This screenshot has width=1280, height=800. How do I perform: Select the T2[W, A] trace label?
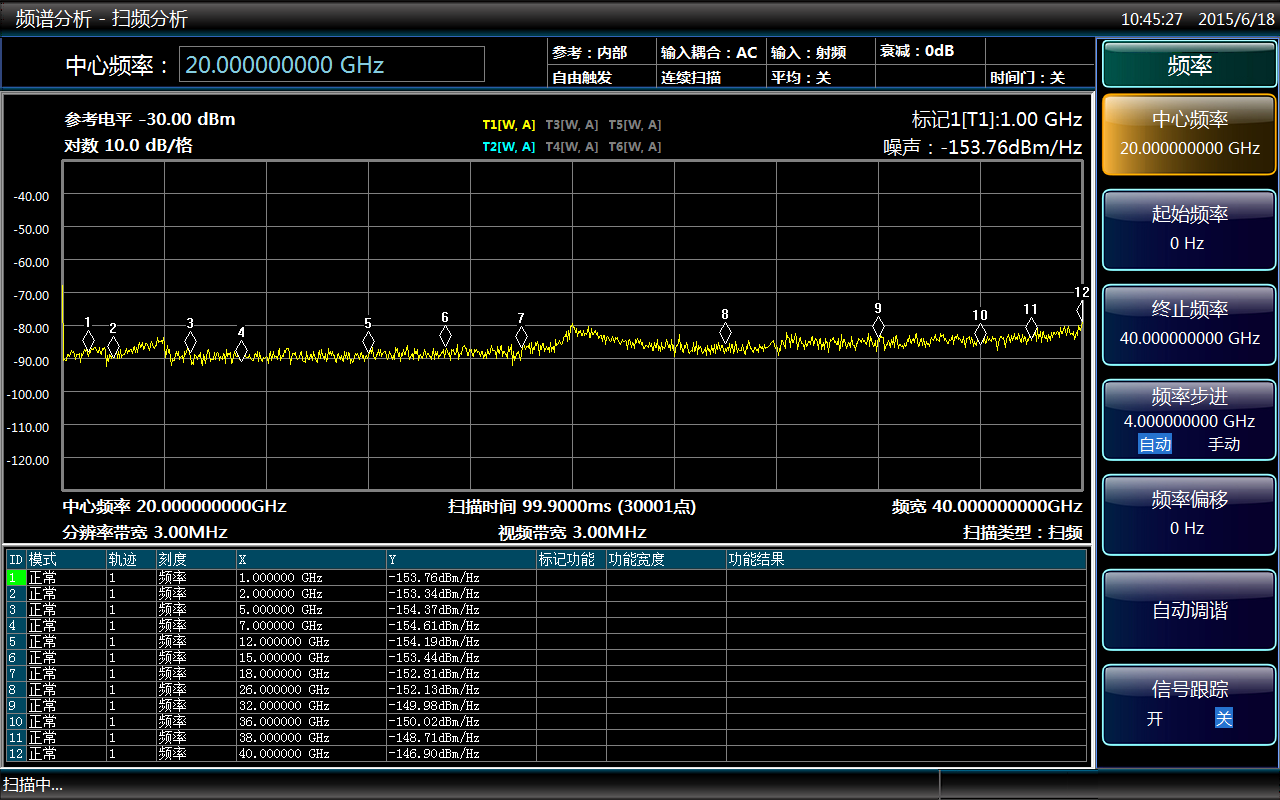tap(508, 147)
